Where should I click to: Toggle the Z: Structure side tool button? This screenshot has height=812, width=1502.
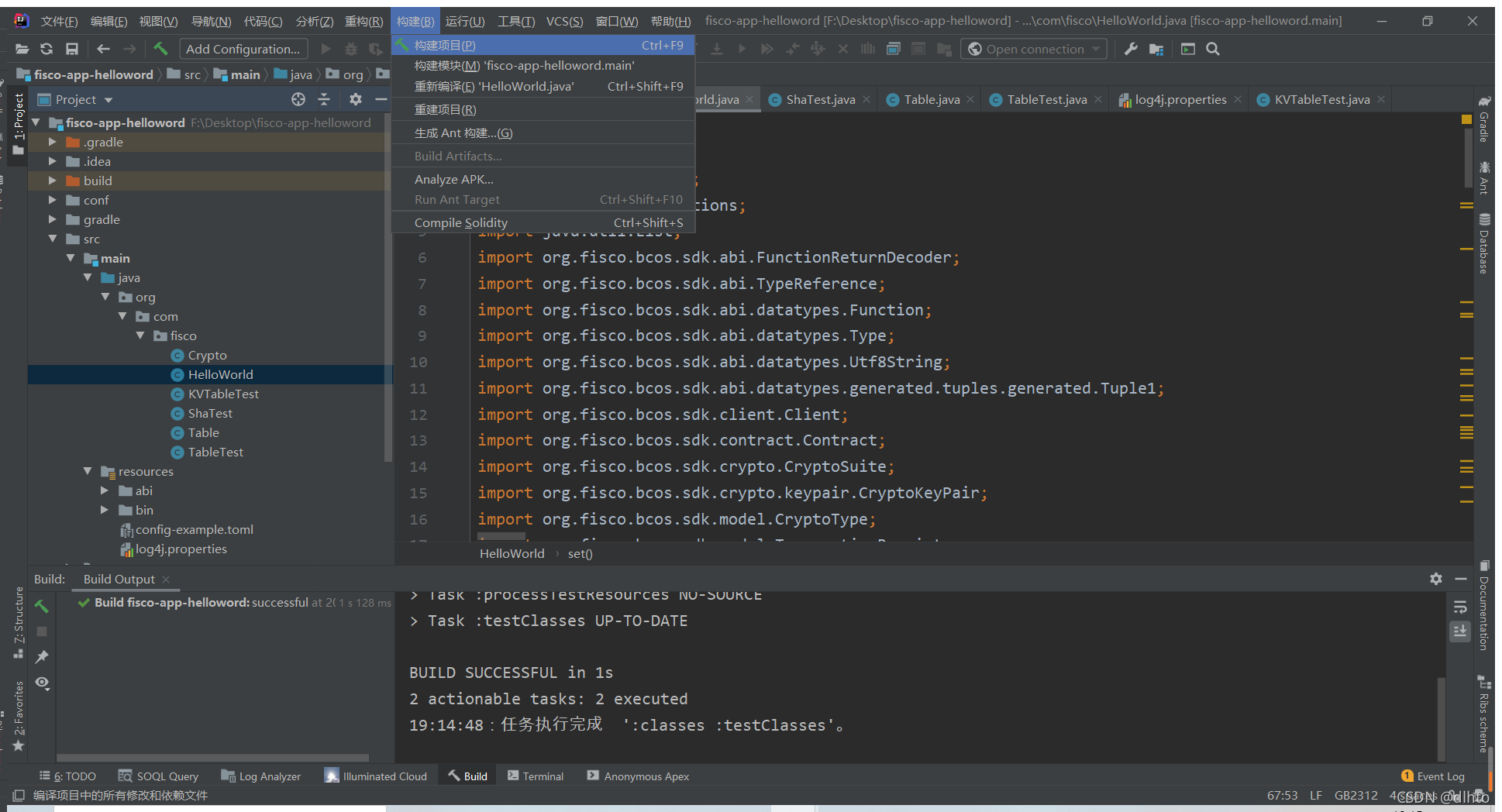click(19, 623)
